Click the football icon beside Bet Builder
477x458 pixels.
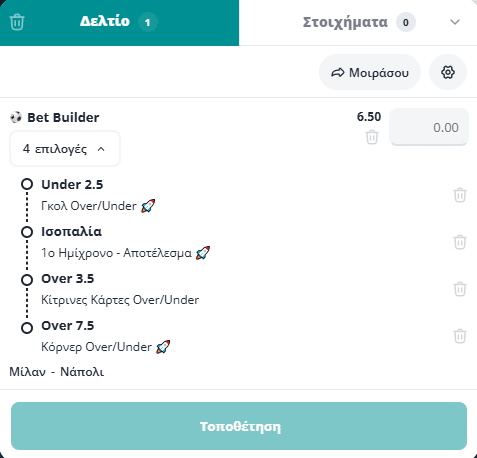coord(16,117)
